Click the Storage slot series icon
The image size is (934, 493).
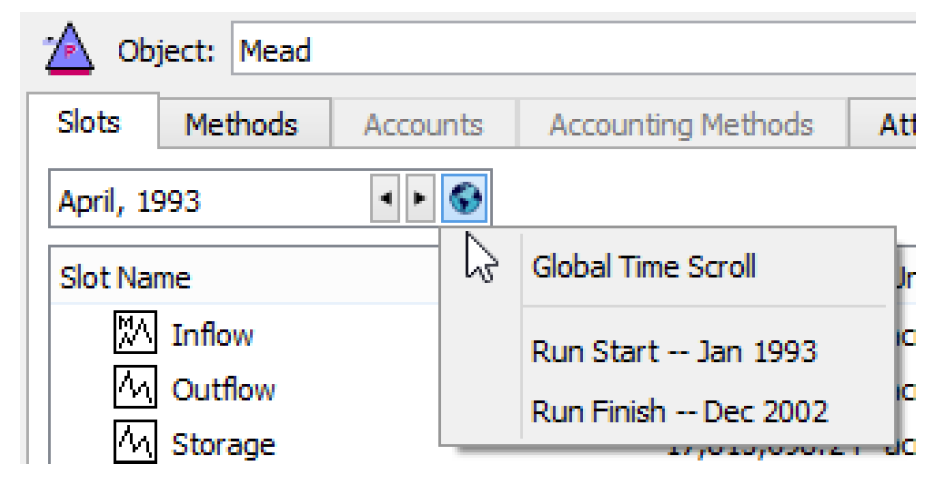tap(132, 442)
